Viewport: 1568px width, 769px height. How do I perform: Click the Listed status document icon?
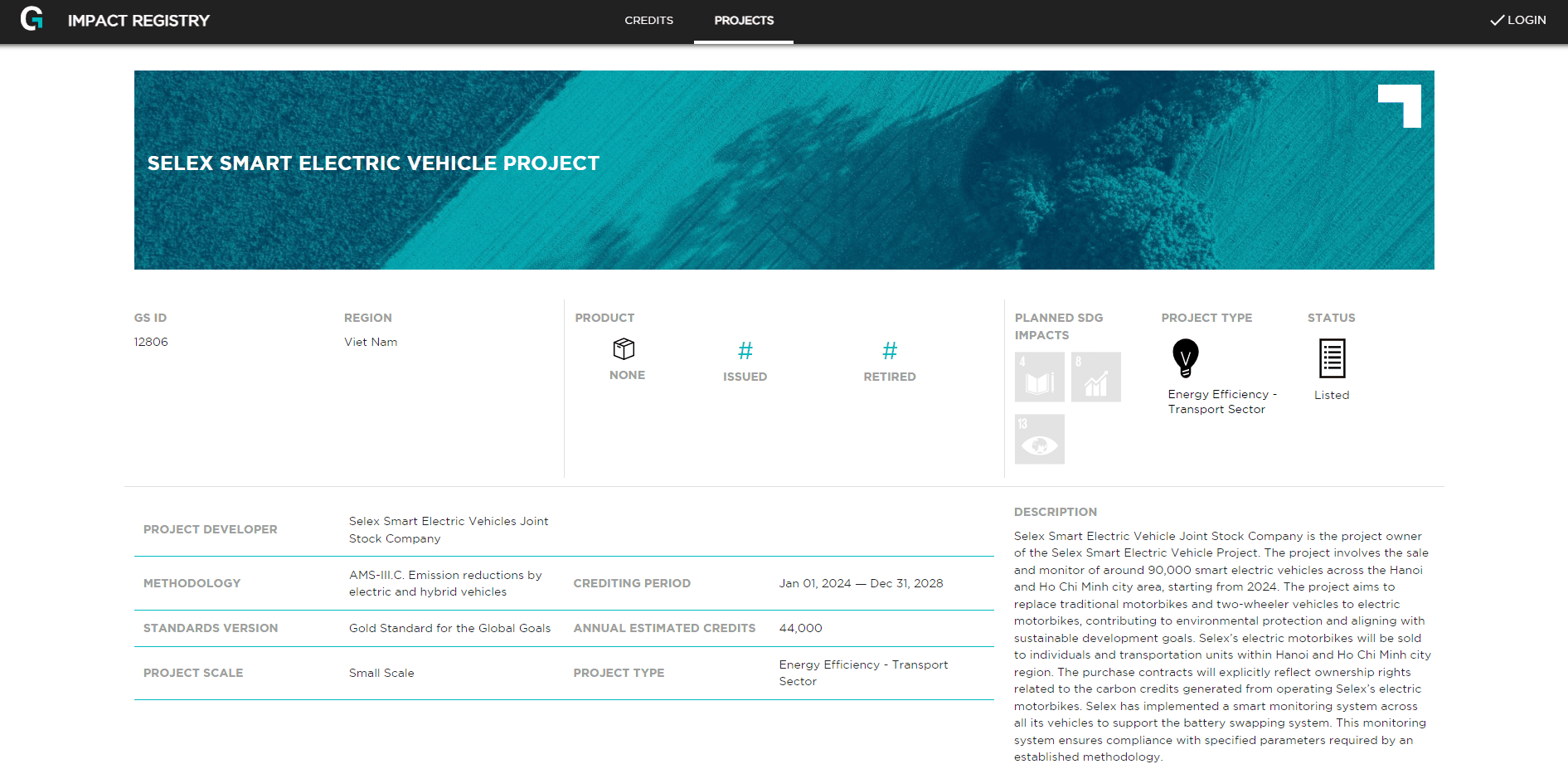click(x=1332, y=358)
